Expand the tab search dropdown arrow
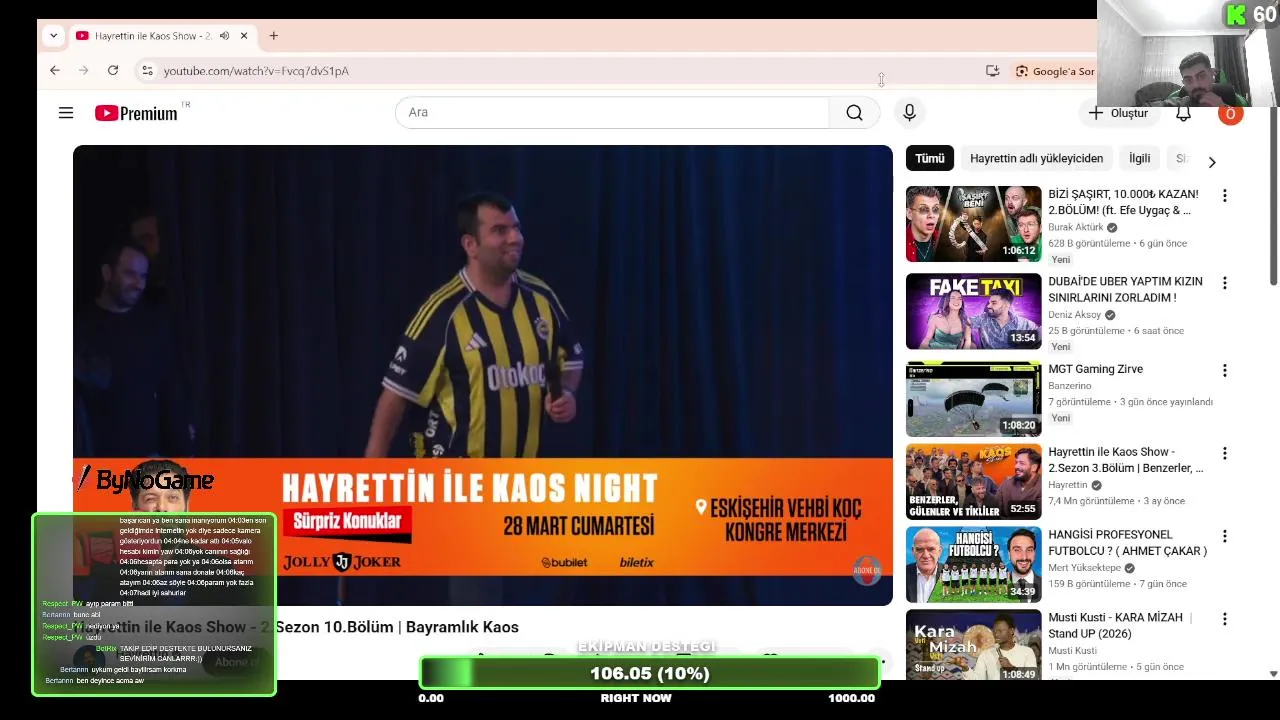The image size is (1280, 720). (x=54, y=36)
